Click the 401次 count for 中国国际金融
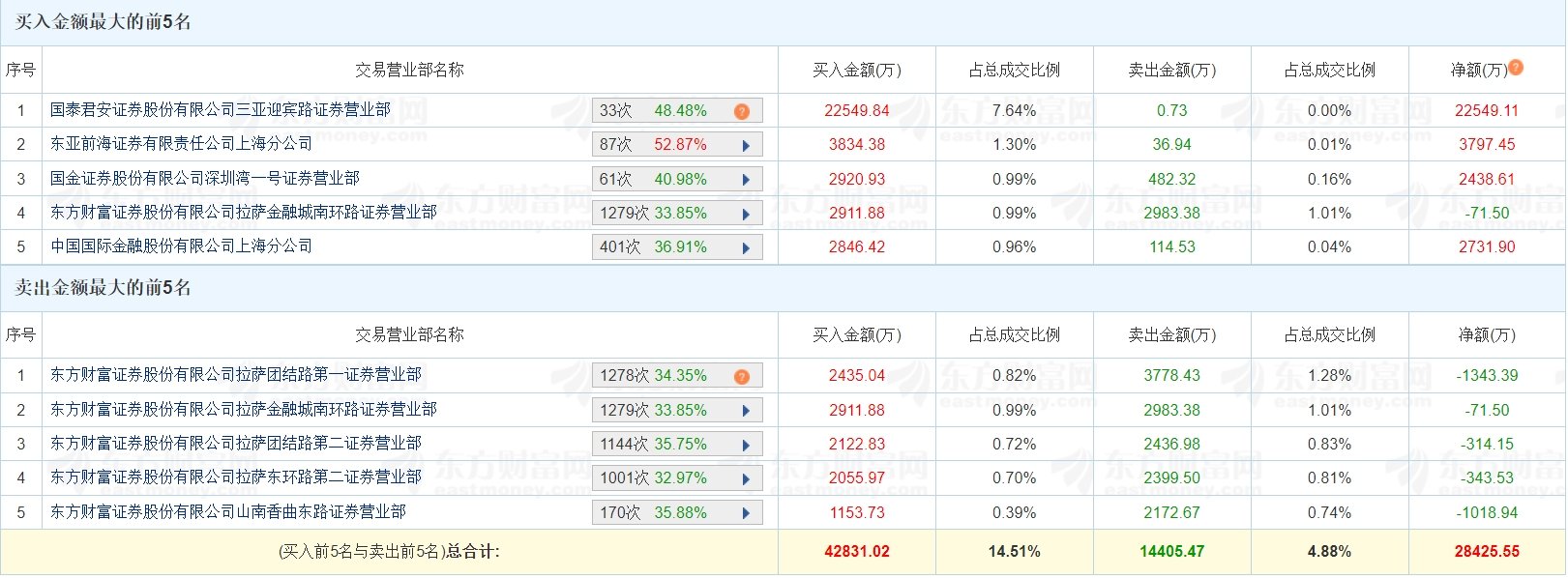Image resolution: width=1568 pixels, height=578 pixels. click(620, 247)
